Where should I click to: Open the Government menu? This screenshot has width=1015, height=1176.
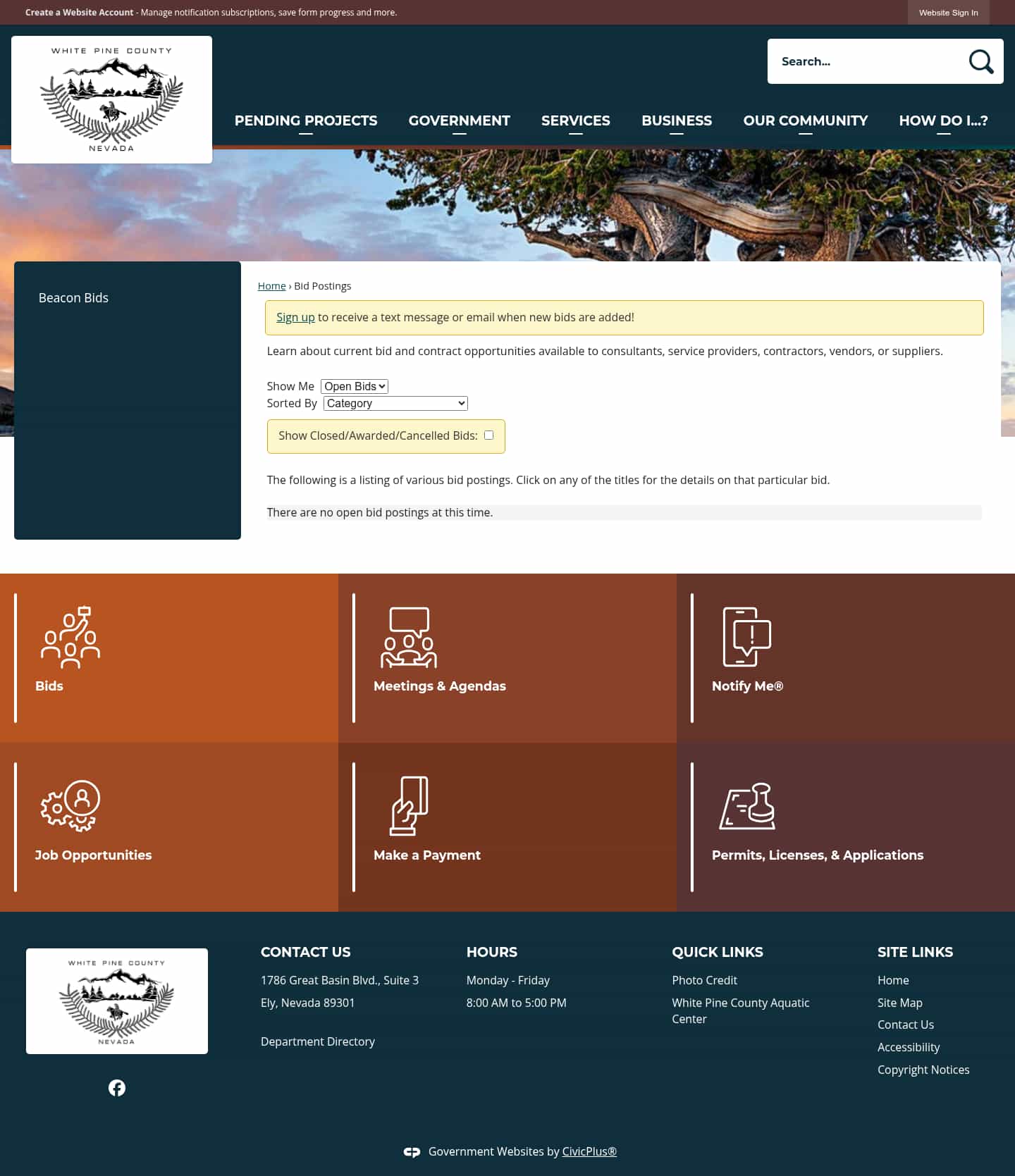(x=460, y=120)
